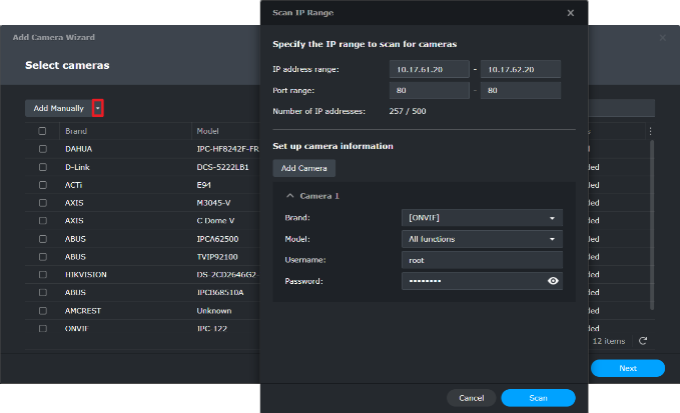680x413 pixels.
Task: Click Next in the camera wizard
Action: 627,368
